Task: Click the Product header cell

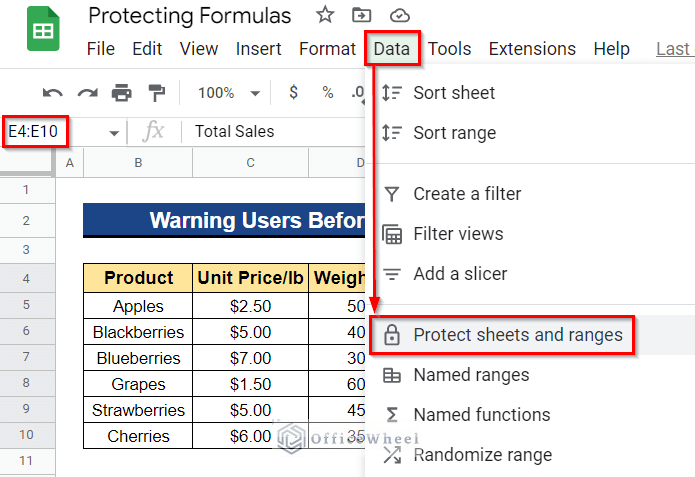Action: [x=138, y=278]
